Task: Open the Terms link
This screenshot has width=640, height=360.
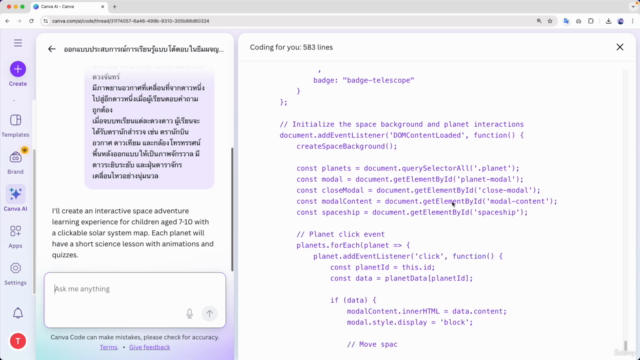Action: (x=108, y=347)
